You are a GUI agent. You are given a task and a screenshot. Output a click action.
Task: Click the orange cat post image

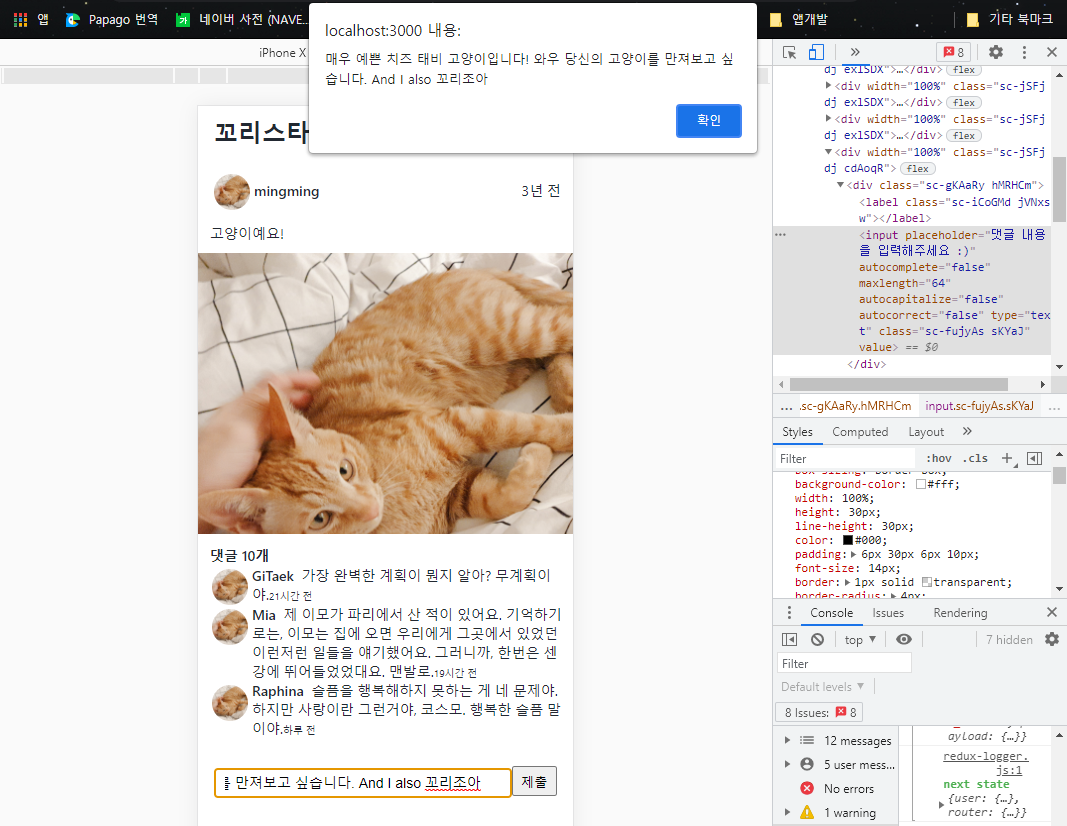click(385, 393)
